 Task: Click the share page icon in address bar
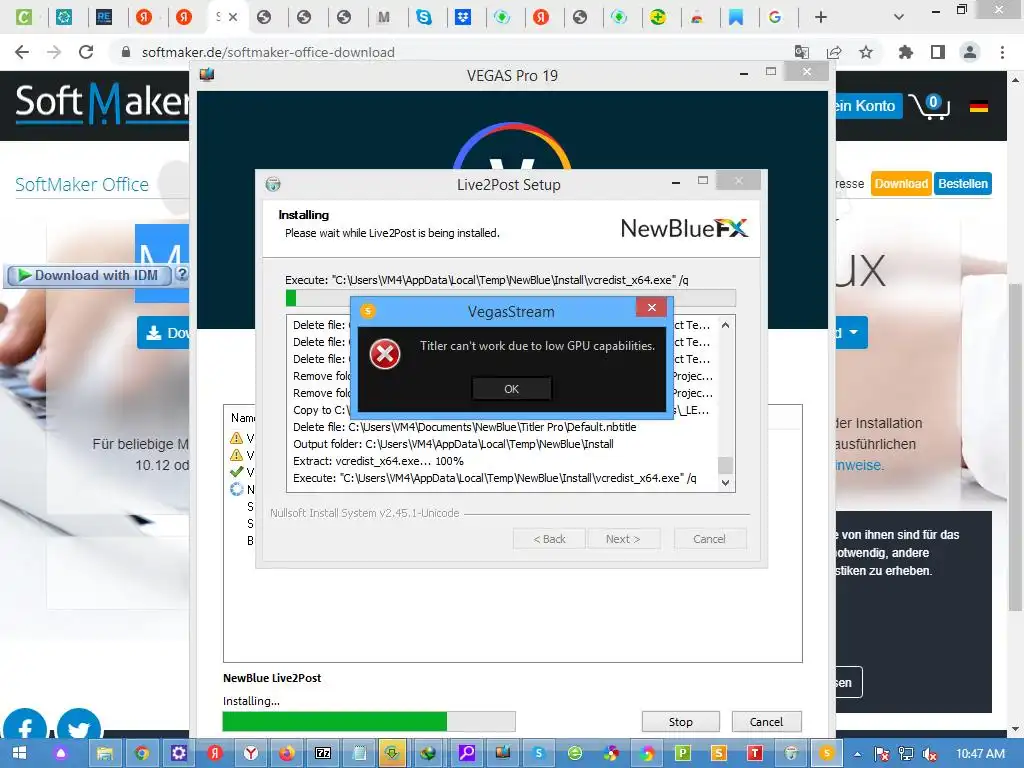834,52
